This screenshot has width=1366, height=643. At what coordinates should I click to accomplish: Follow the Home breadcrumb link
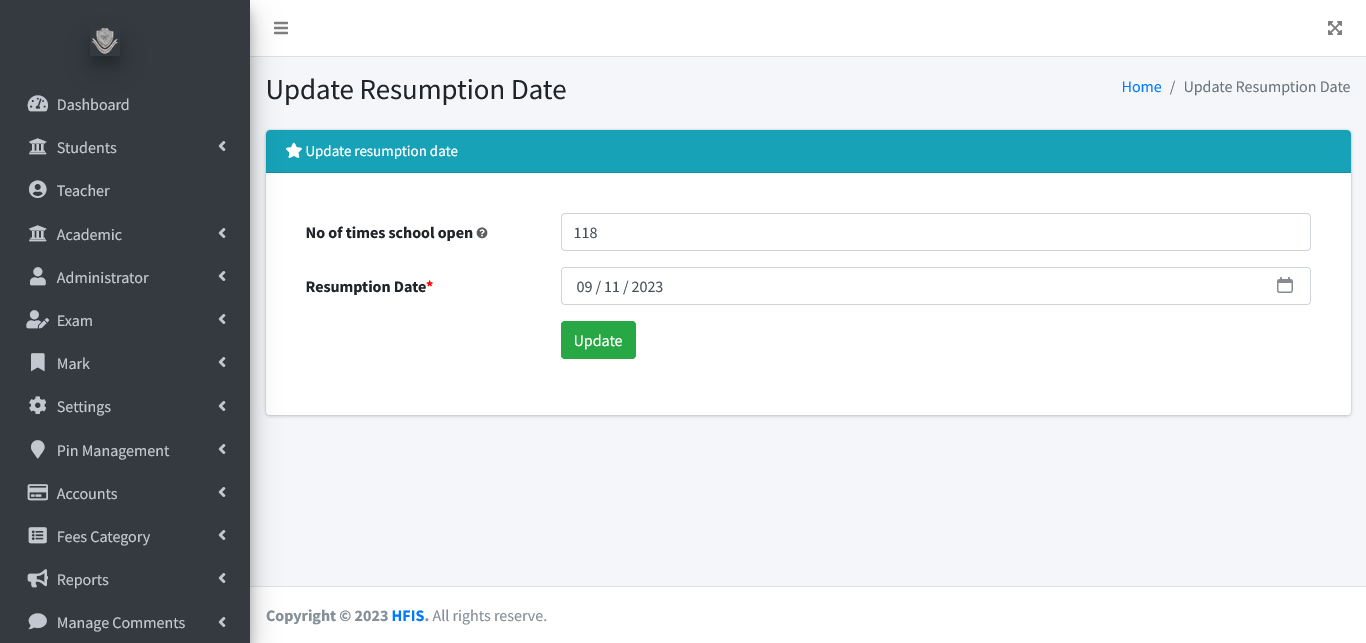coord(1141,87)
